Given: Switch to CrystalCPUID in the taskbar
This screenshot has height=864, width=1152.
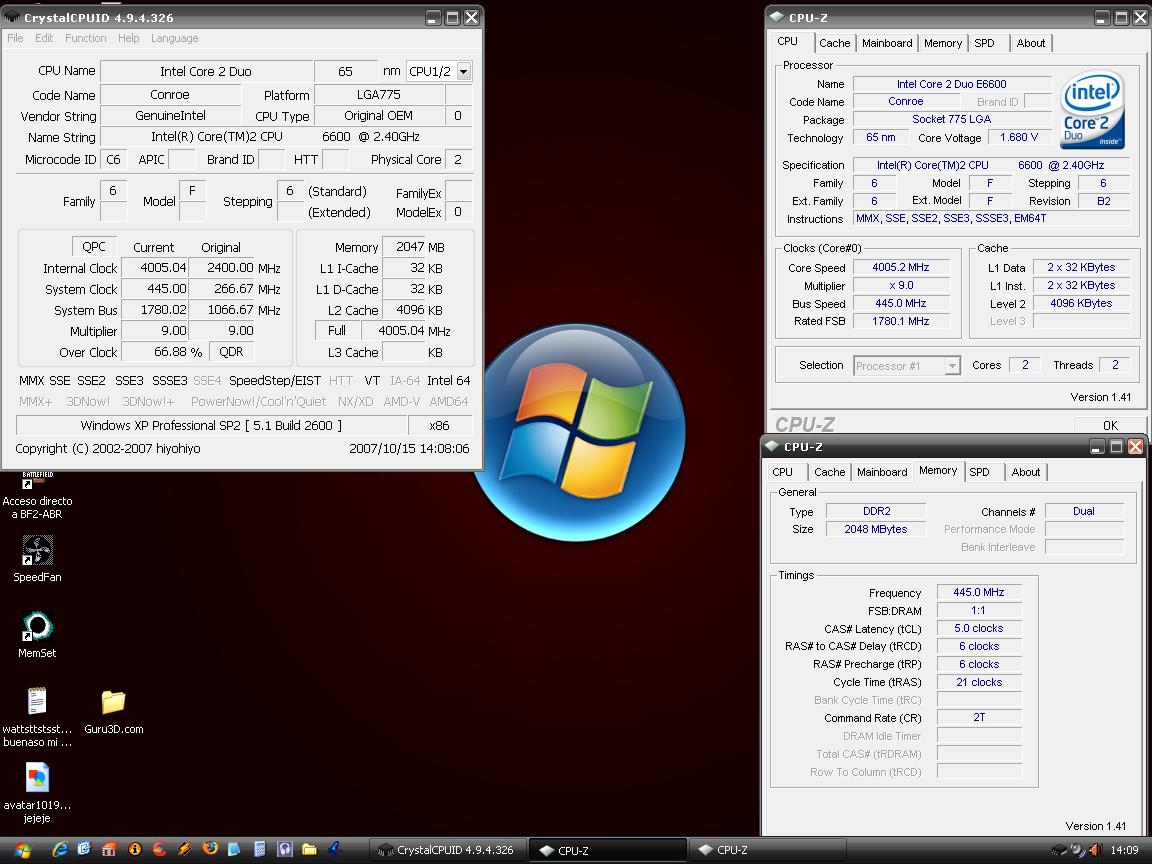Looking at the screenshot, I should pyautogui.click(x=447, y=850).
